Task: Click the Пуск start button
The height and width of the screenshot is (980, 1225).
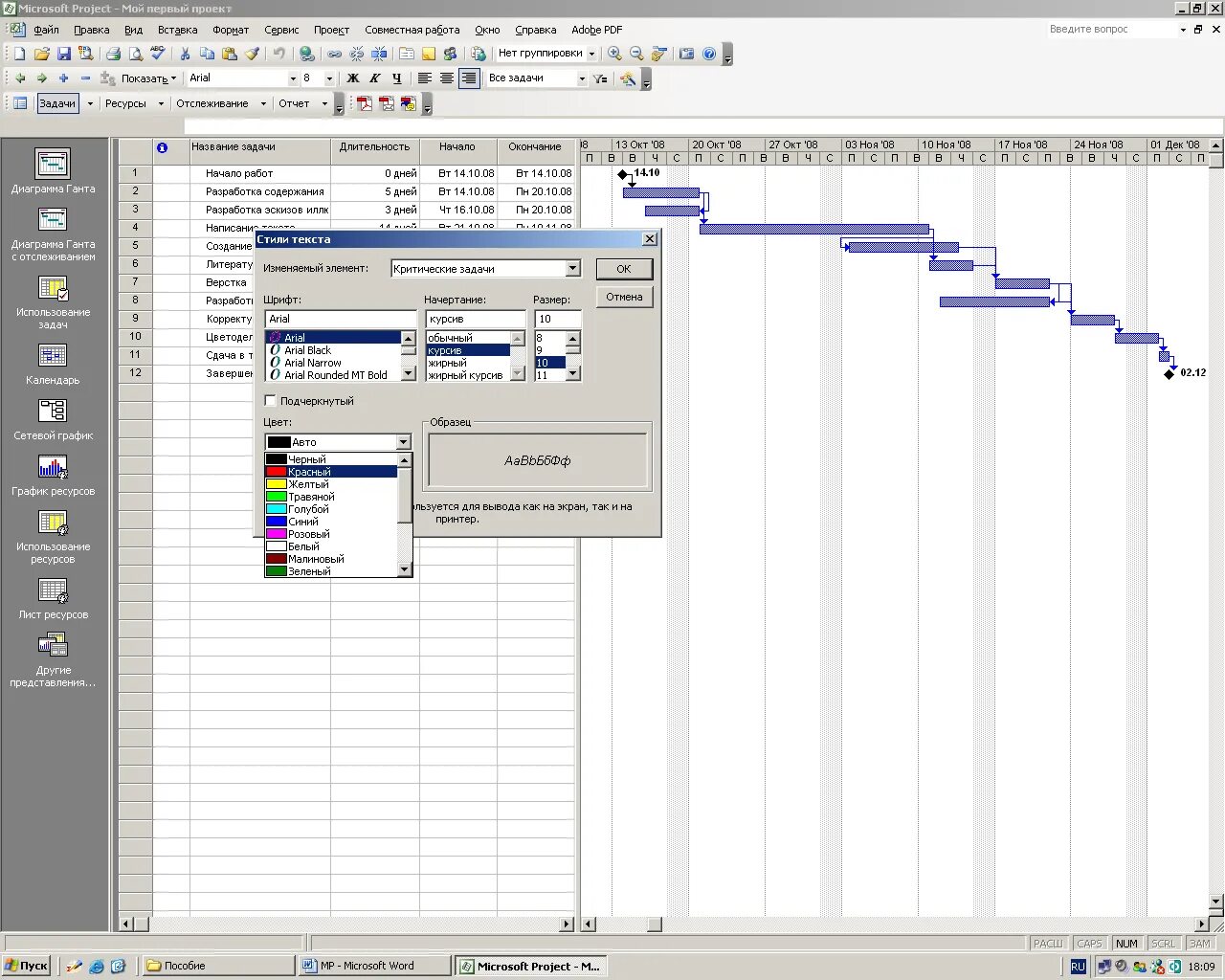Action: point(27,966)
